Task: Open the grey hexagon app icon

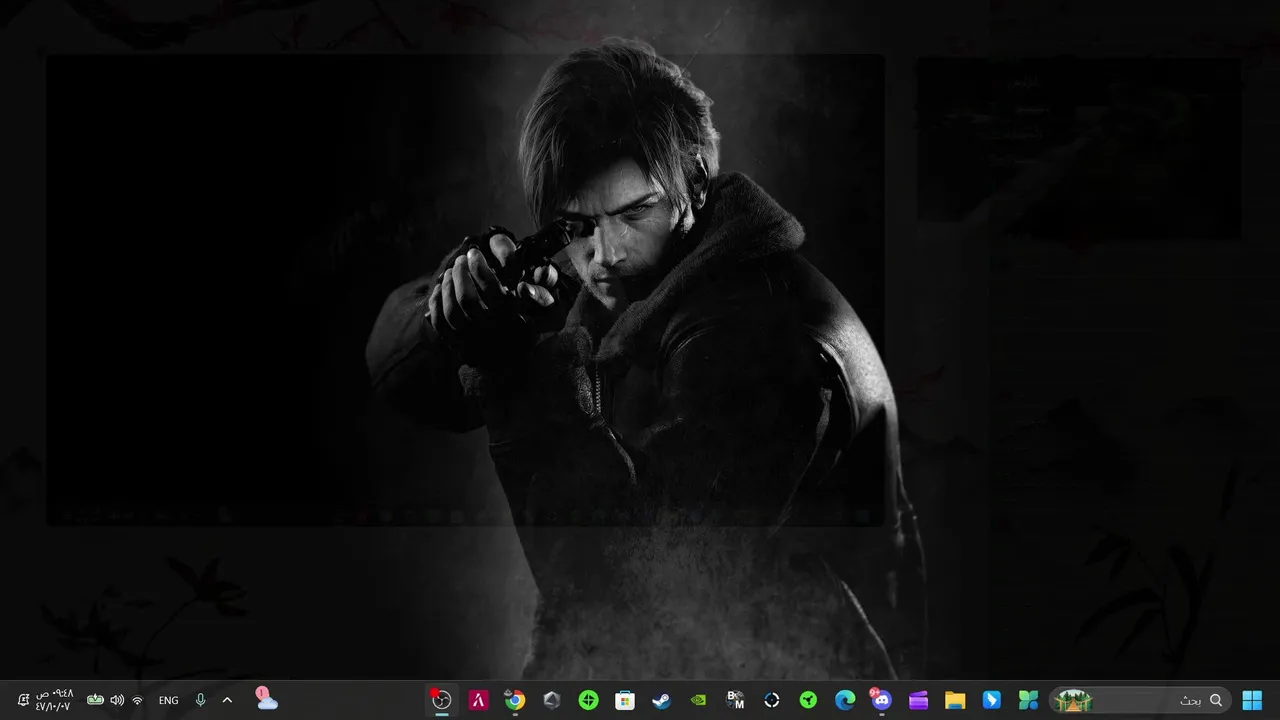Action: pos(552,700)
